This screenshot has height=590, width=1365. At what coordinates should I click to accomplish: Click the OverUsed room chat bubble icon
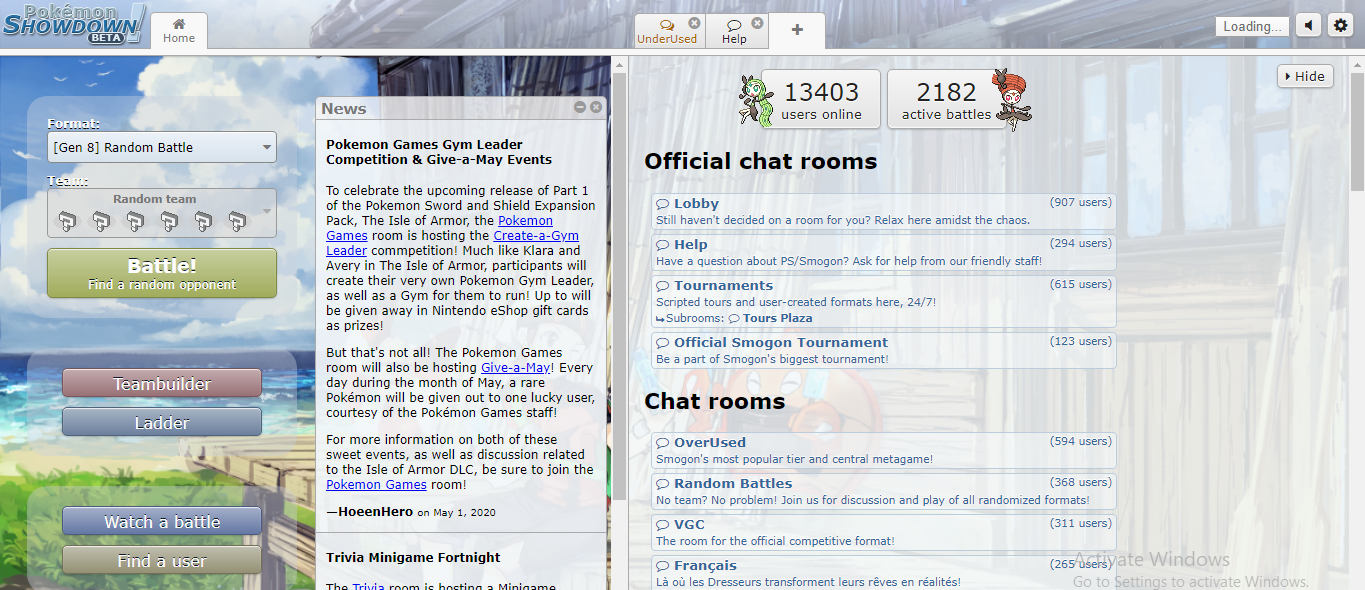663,443
